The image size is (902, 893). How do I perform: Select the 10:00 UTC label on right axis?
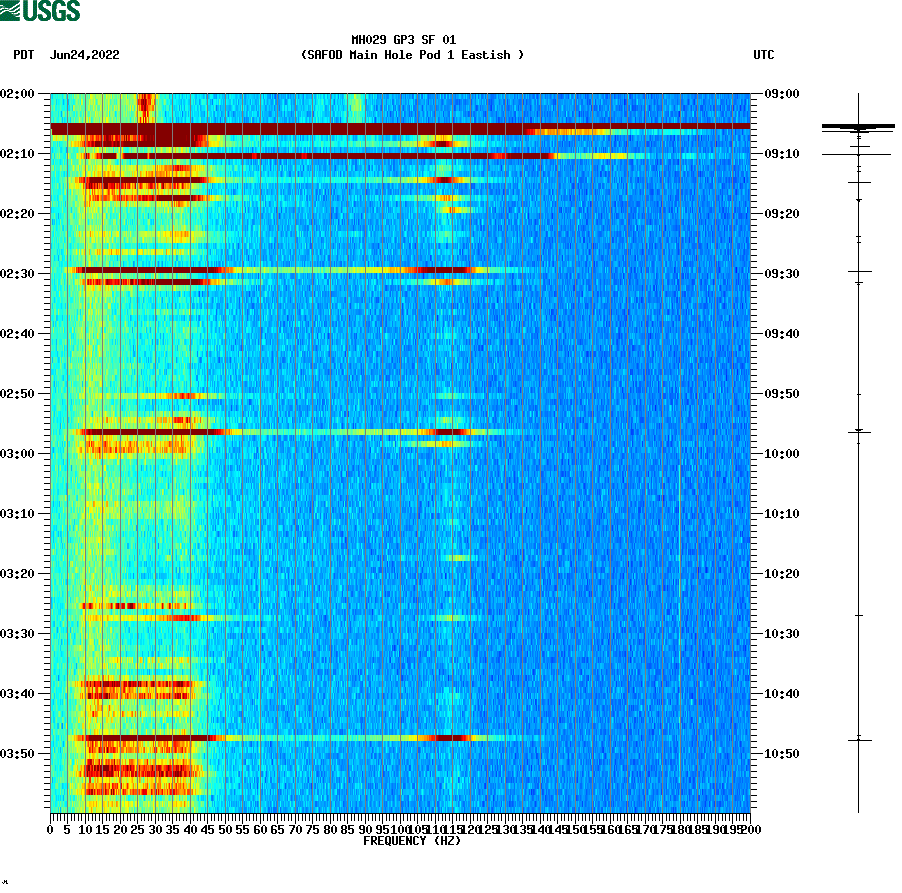tap(782, 451)
